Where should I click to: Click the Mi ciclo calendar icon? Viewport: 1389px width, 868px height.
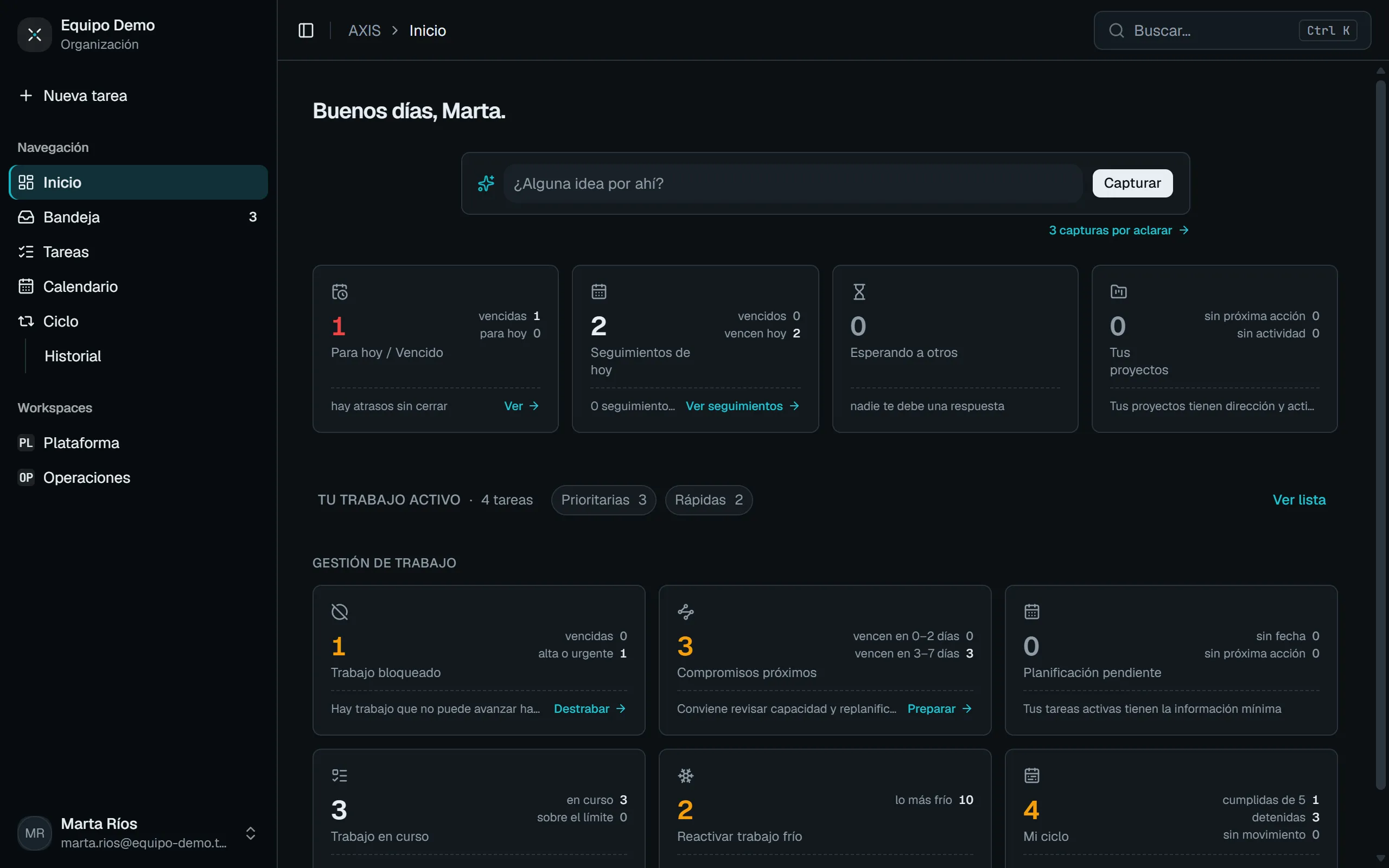1031,776
